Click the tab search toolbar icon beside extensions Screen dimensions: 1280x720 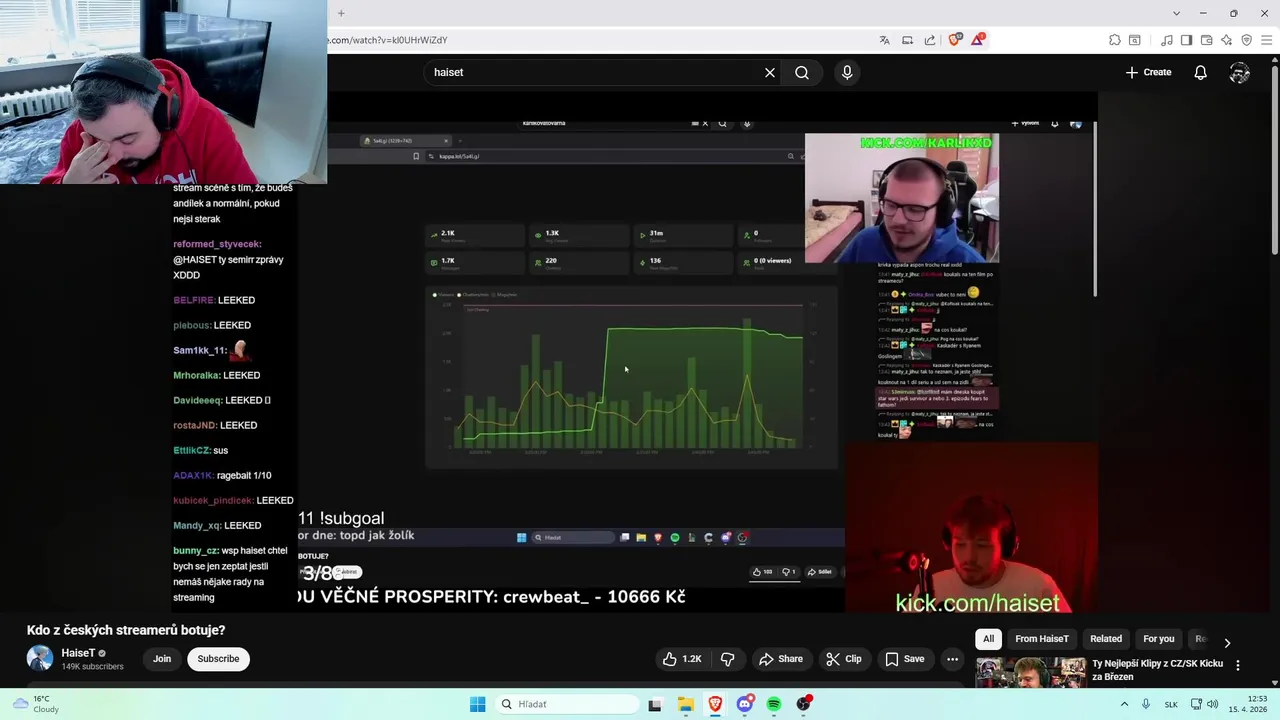point(1135,40)
